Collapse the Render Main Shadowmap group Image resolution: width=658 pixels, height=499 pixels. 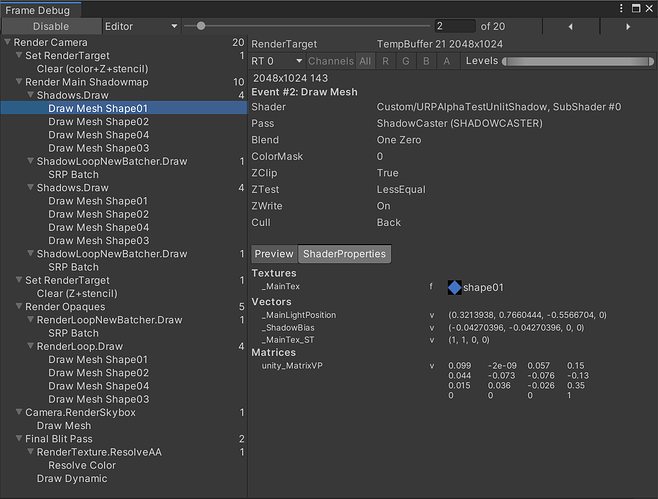point(20,82)
